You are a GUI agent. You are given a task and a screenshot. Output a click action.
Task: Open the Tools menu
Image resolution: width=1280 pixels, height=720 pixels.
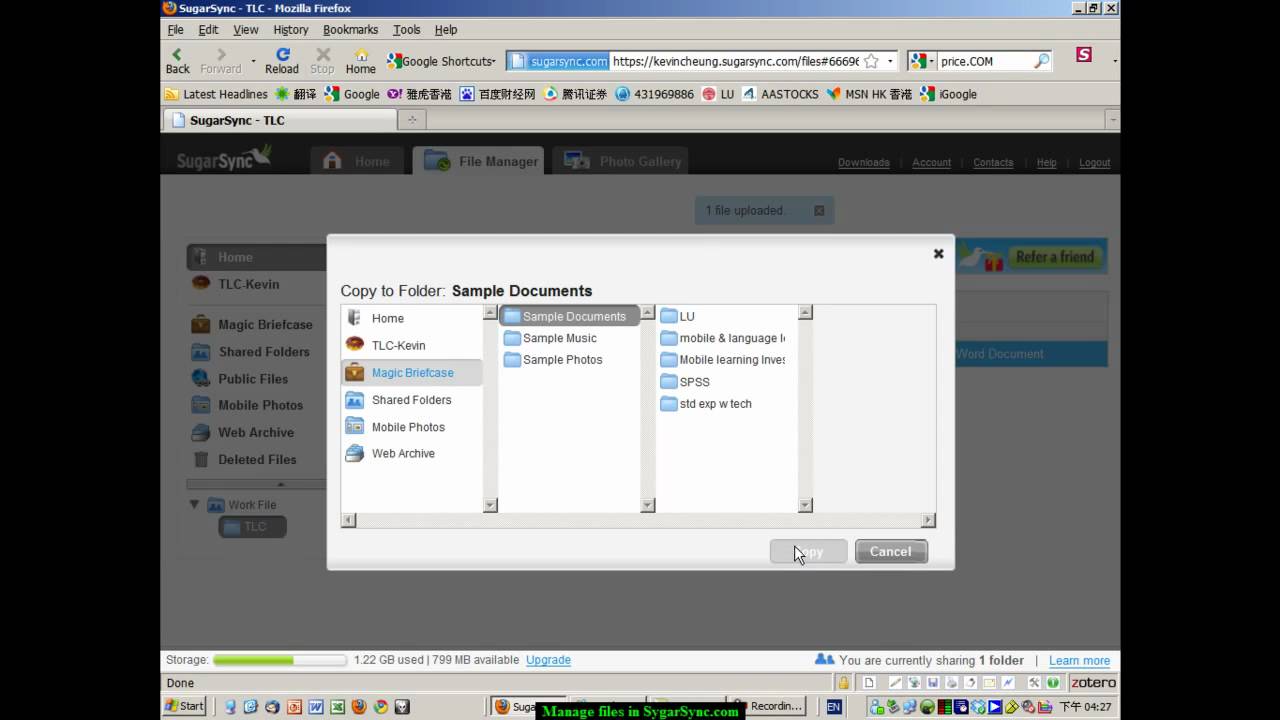[407, 30]
